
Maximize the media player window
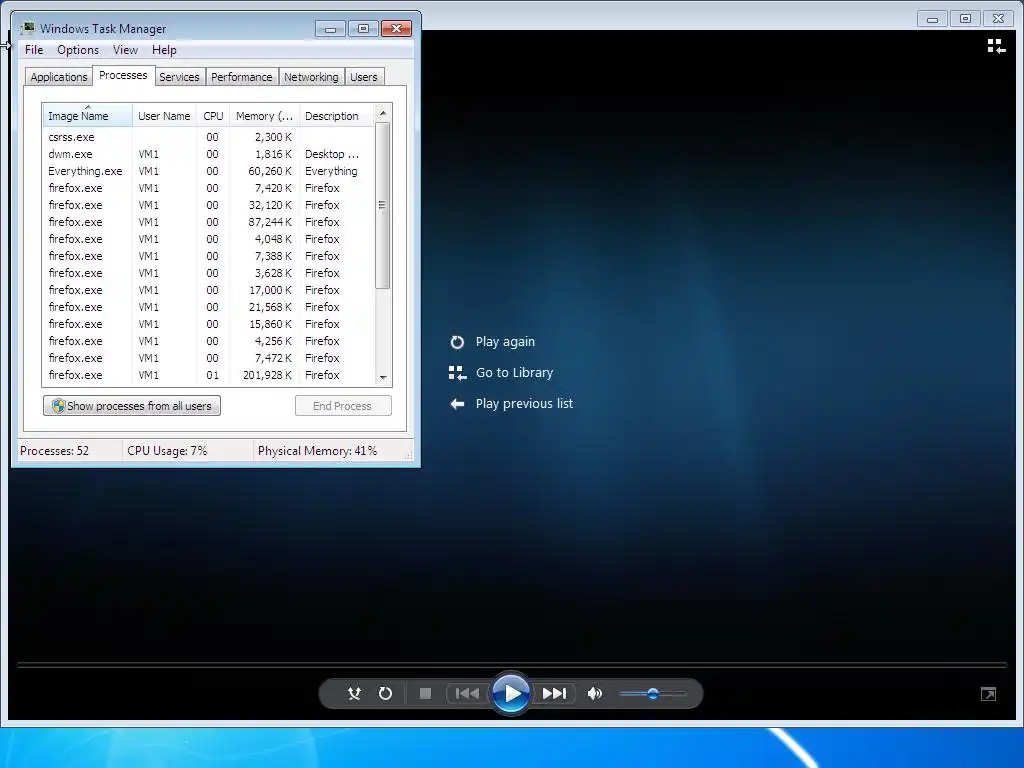point(965,19)
